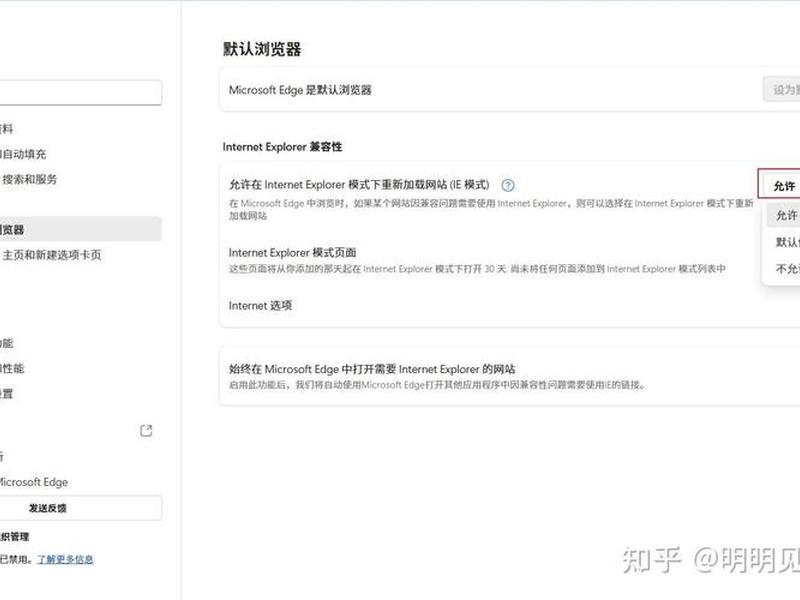
Task: Open the 了解更多信息 link
Action: click(65, 559)
